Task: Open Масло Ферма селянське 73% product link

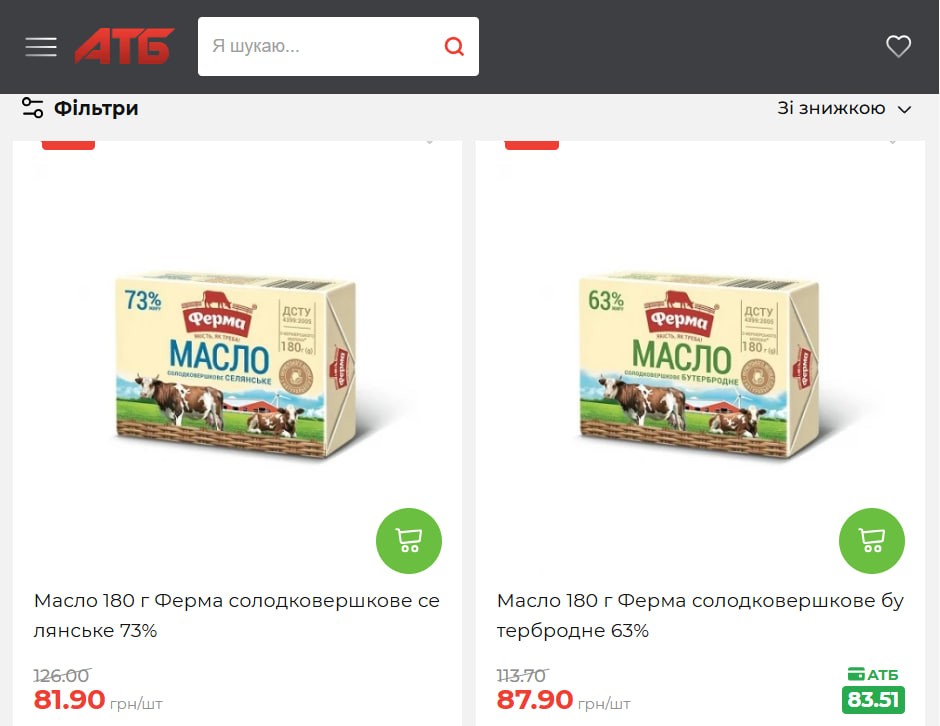Action: (237, 615)
